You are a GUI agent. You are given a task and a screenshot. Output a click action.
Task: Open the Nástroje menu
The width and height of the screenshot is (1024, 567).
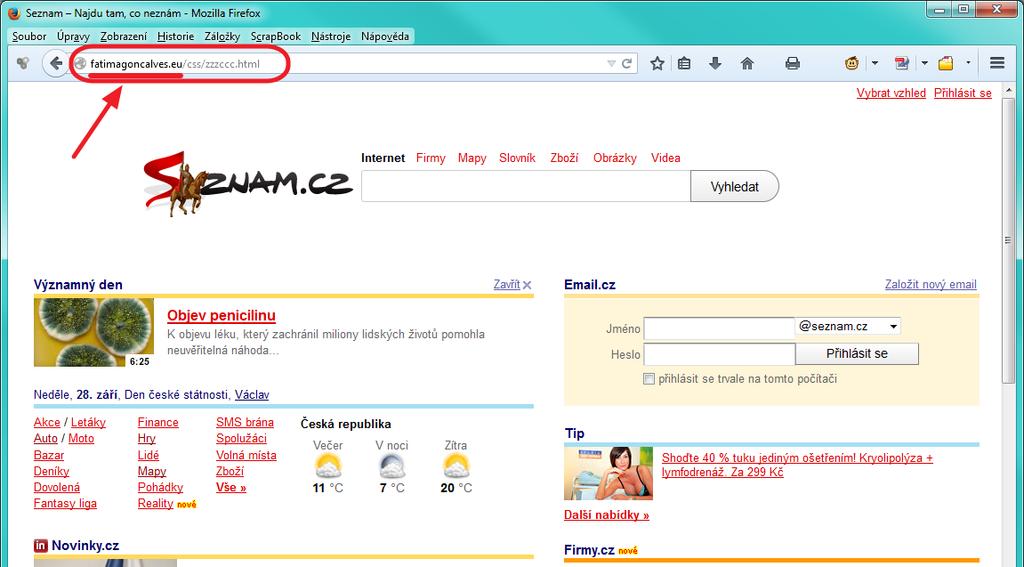click(x=330, y=37)
